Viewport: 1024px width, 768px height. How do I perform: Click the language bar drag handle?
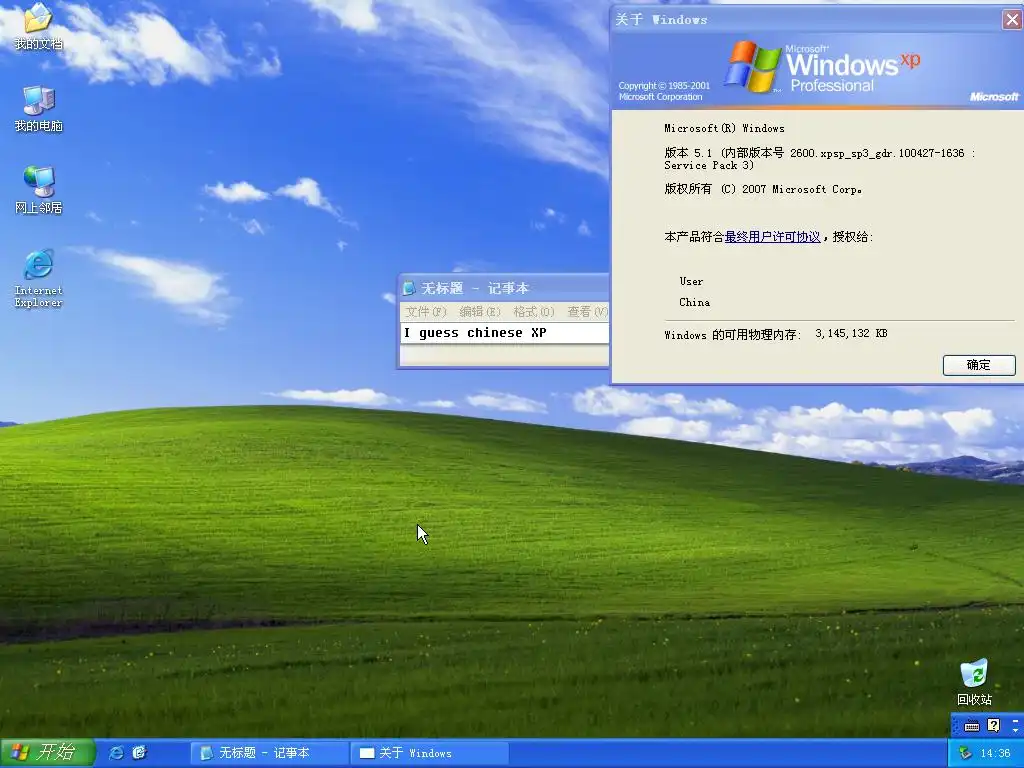pyautogui.click(x=955, y=725)
